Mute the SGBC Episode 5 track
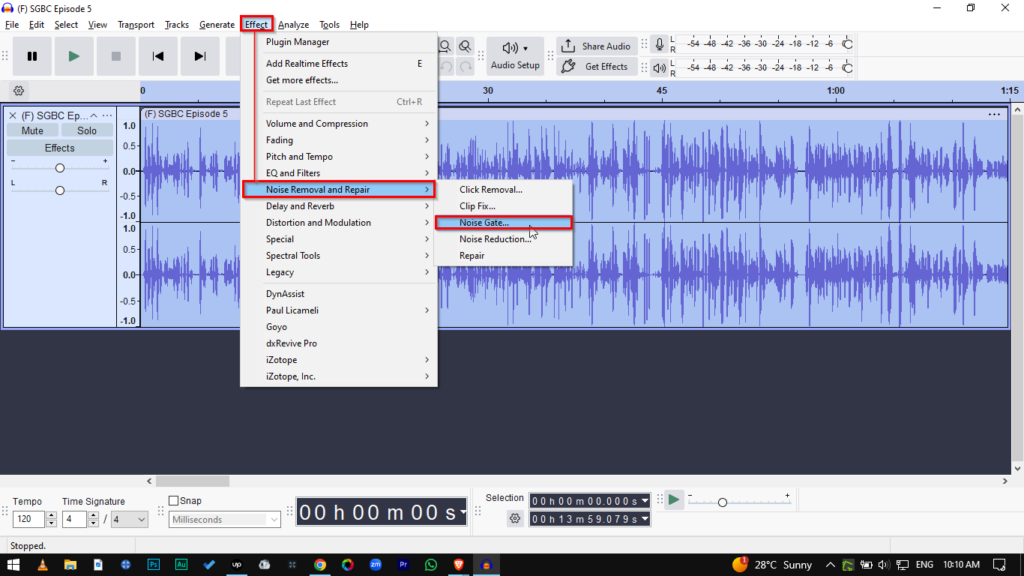The width and height of the screenshot is (1024, 576). pos(32,131)
